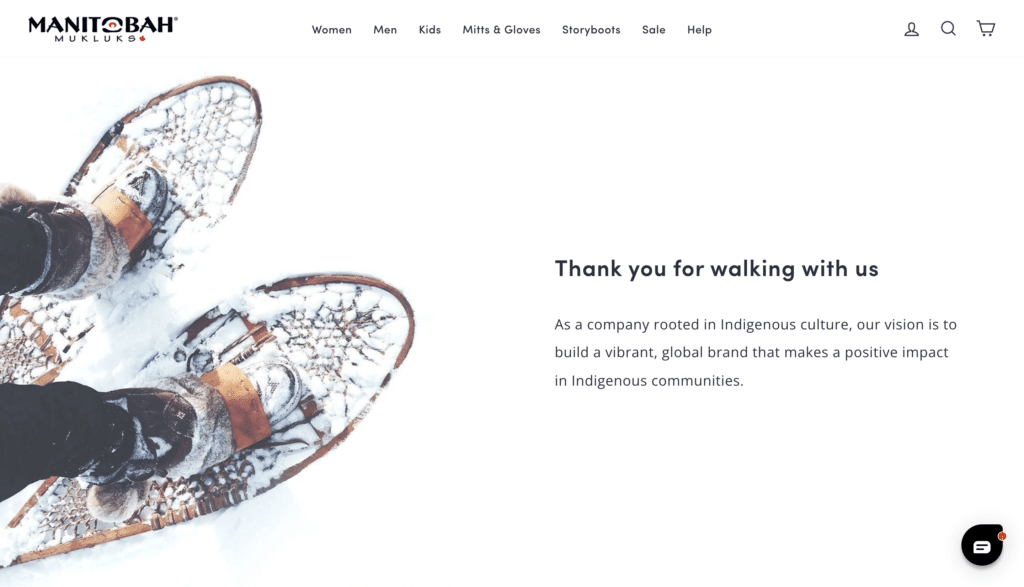Image resolution: width=1024 pixels, height=587 pixels.
Task: Click the Indigenous culture vision paragraph
Action: coord(756,353)
